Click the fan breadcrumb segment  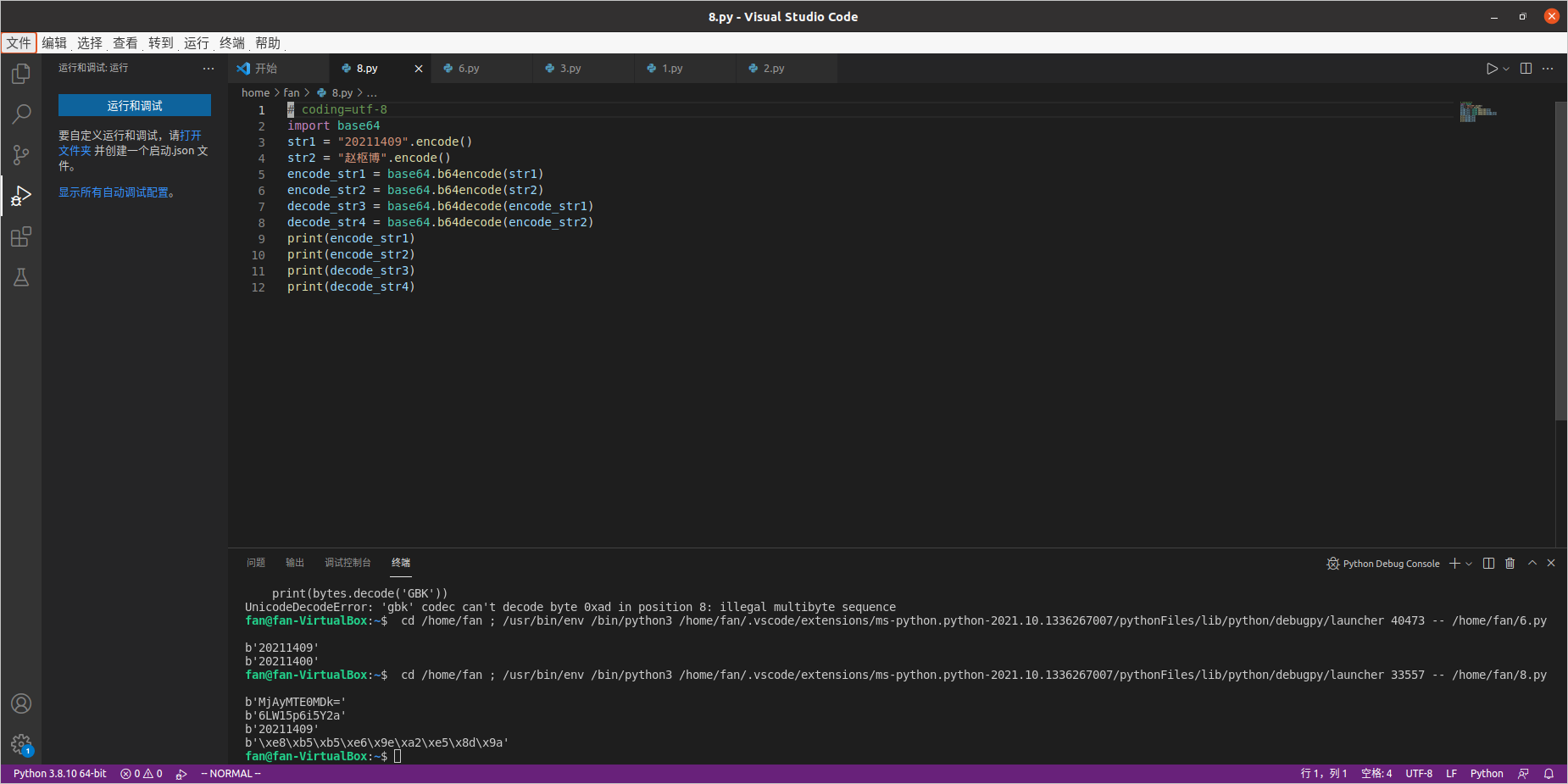292,93
